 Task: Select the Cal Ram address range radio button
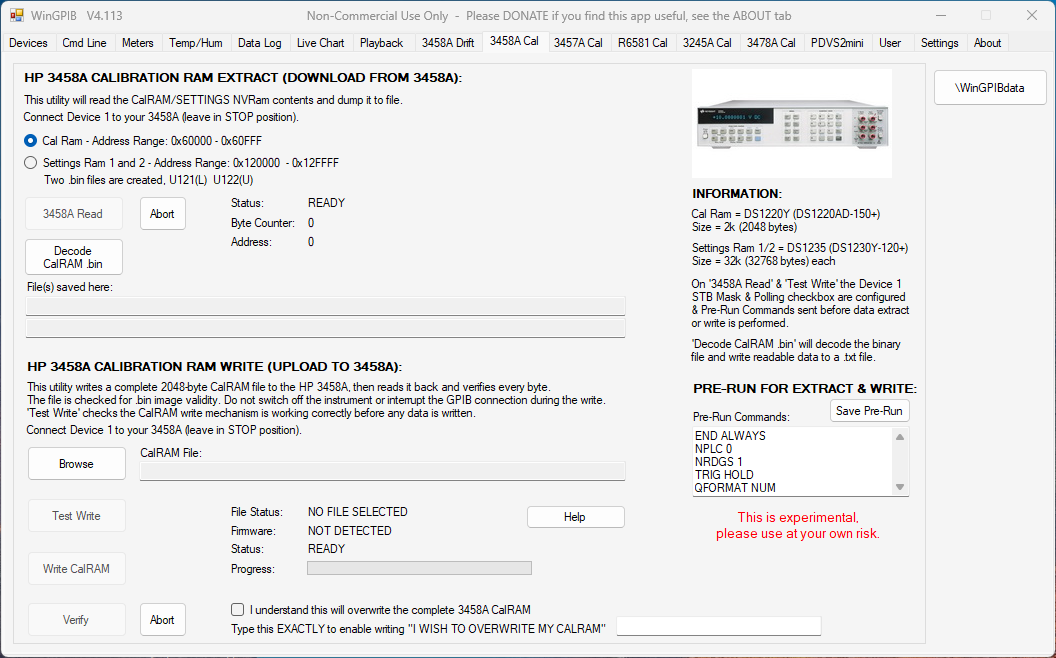[x=30, y=141]
